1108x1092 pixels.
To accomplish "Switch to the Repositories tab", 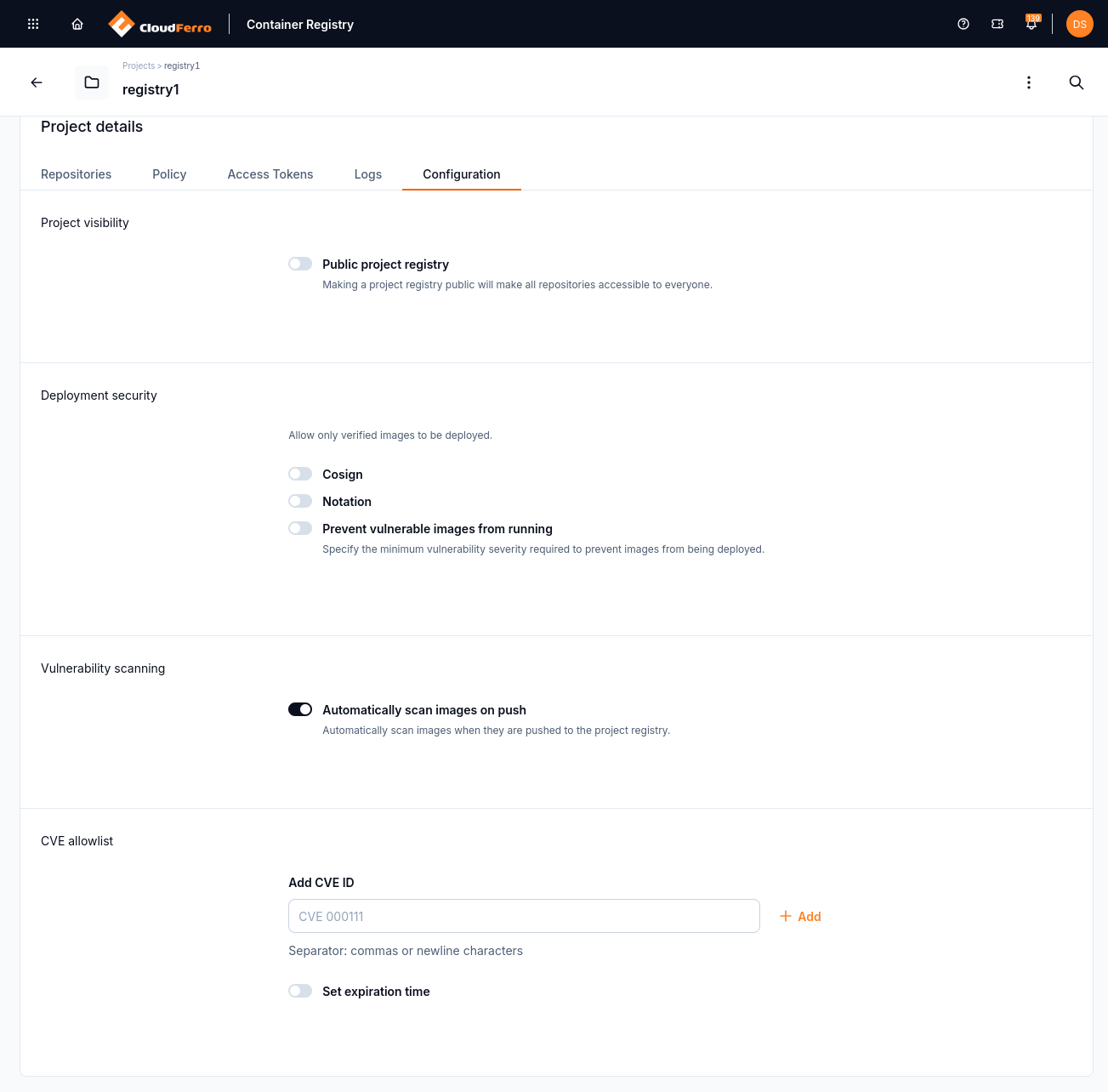I will 76,174.
